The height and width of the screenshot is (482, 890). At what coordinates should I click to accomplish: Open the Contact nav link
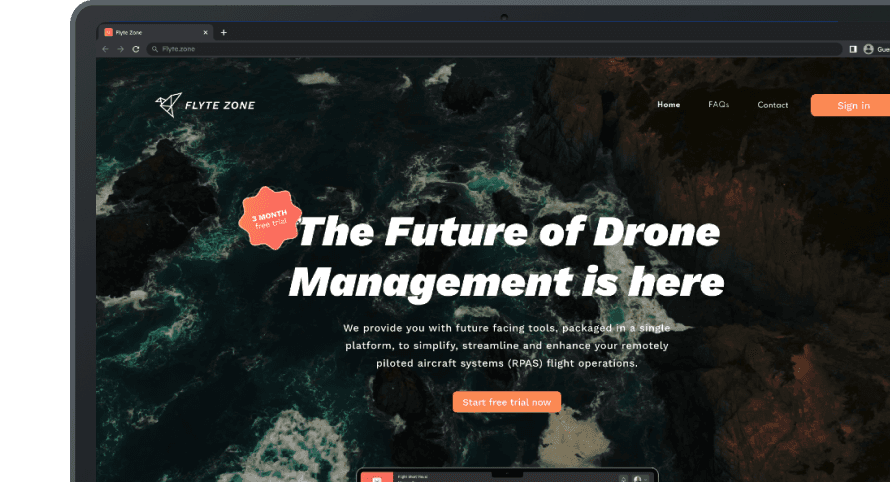point(773,105)
